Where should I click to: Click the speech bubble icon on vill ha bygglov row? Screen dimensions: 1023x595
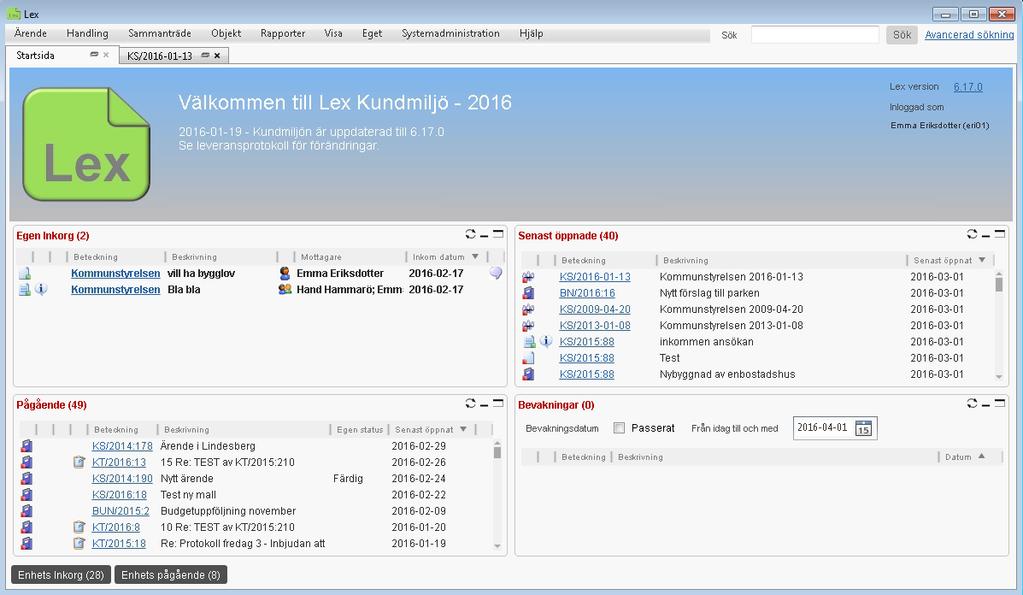pyautogui.click(x=496, y=273)
